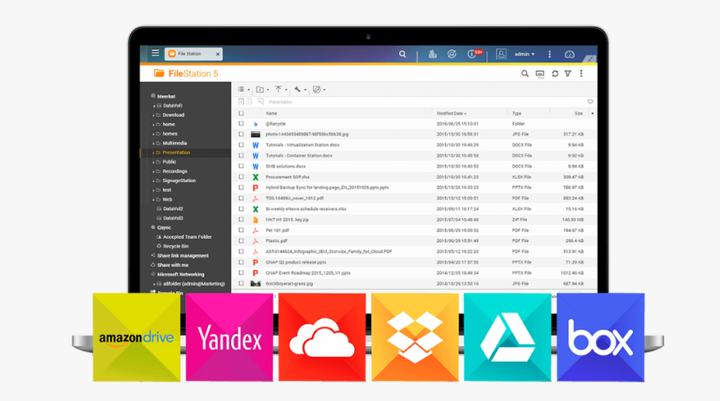Check box for QNAP Event Roadmap pptx

241,273
